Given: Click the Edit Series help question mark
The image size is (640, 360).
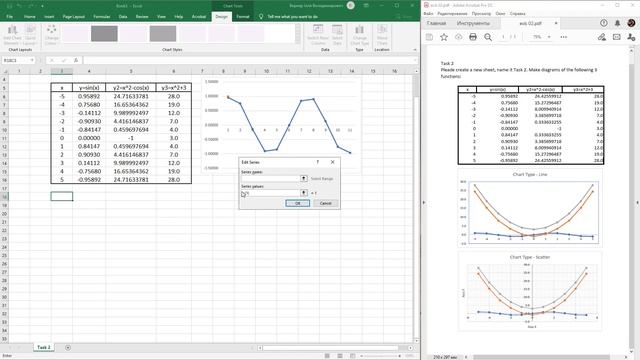Looking at the screenshot, I should coord(318,162).
